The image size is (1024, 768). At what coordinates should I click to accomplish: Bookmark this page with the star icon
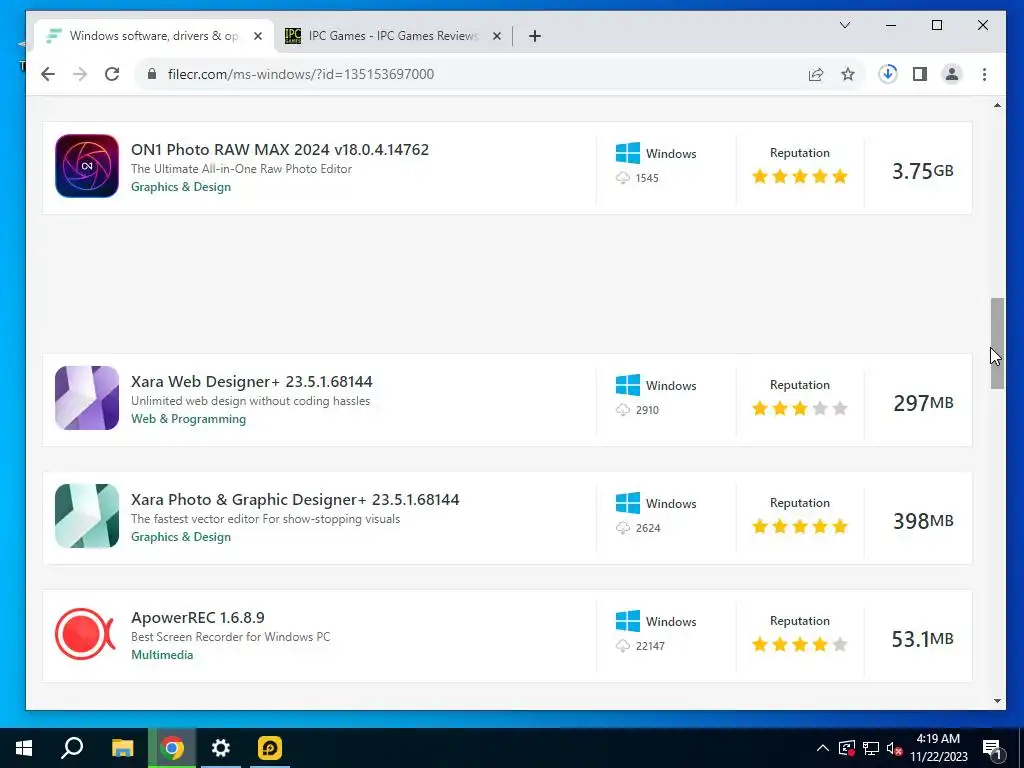pyautogui.click(x=848, y=74)
